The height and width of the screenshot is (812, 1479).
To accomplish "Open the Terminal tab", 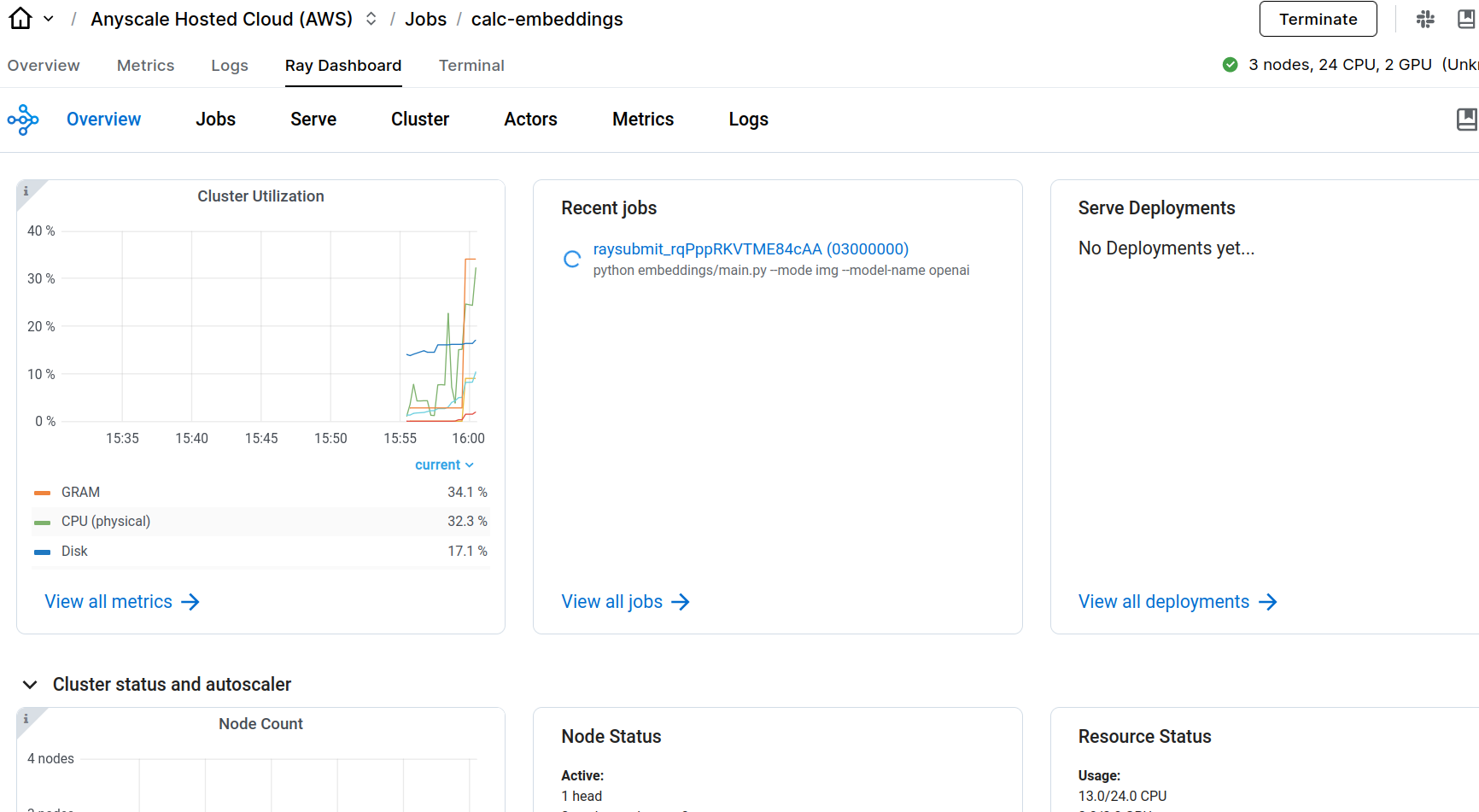I will pyautogui.click(x=471, y=66).
